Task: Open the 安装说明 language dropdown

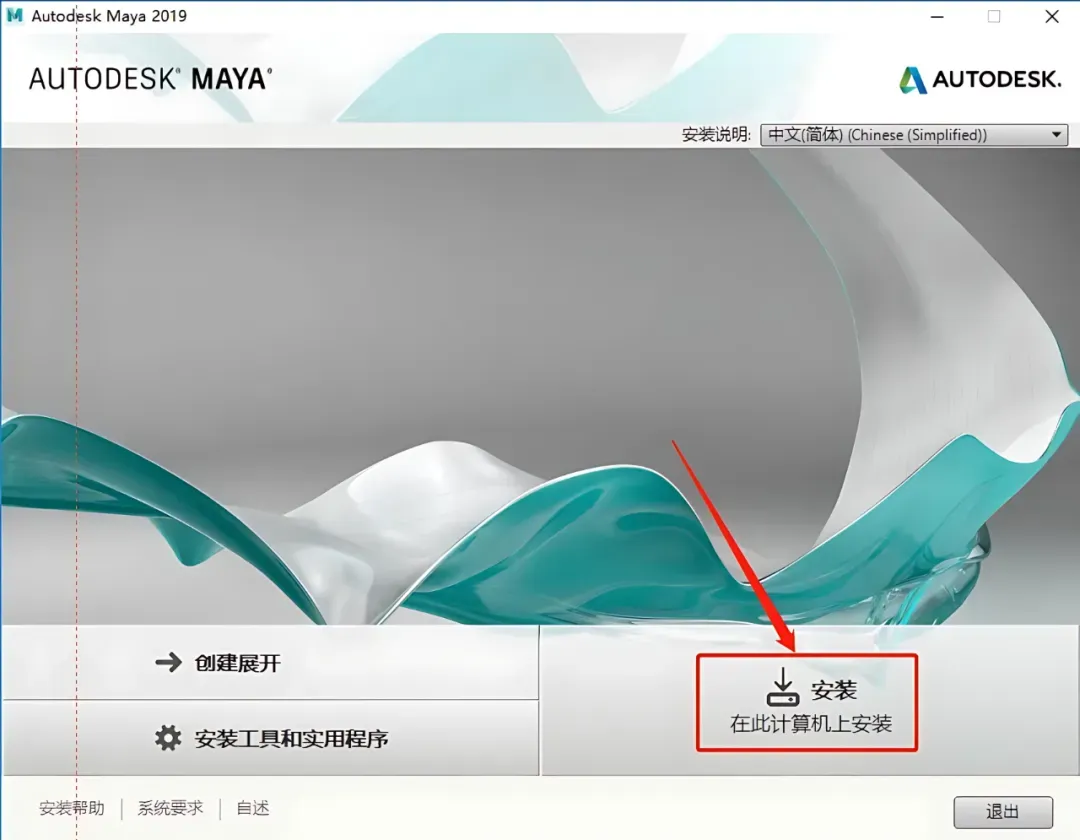Action: pos(914,135)
